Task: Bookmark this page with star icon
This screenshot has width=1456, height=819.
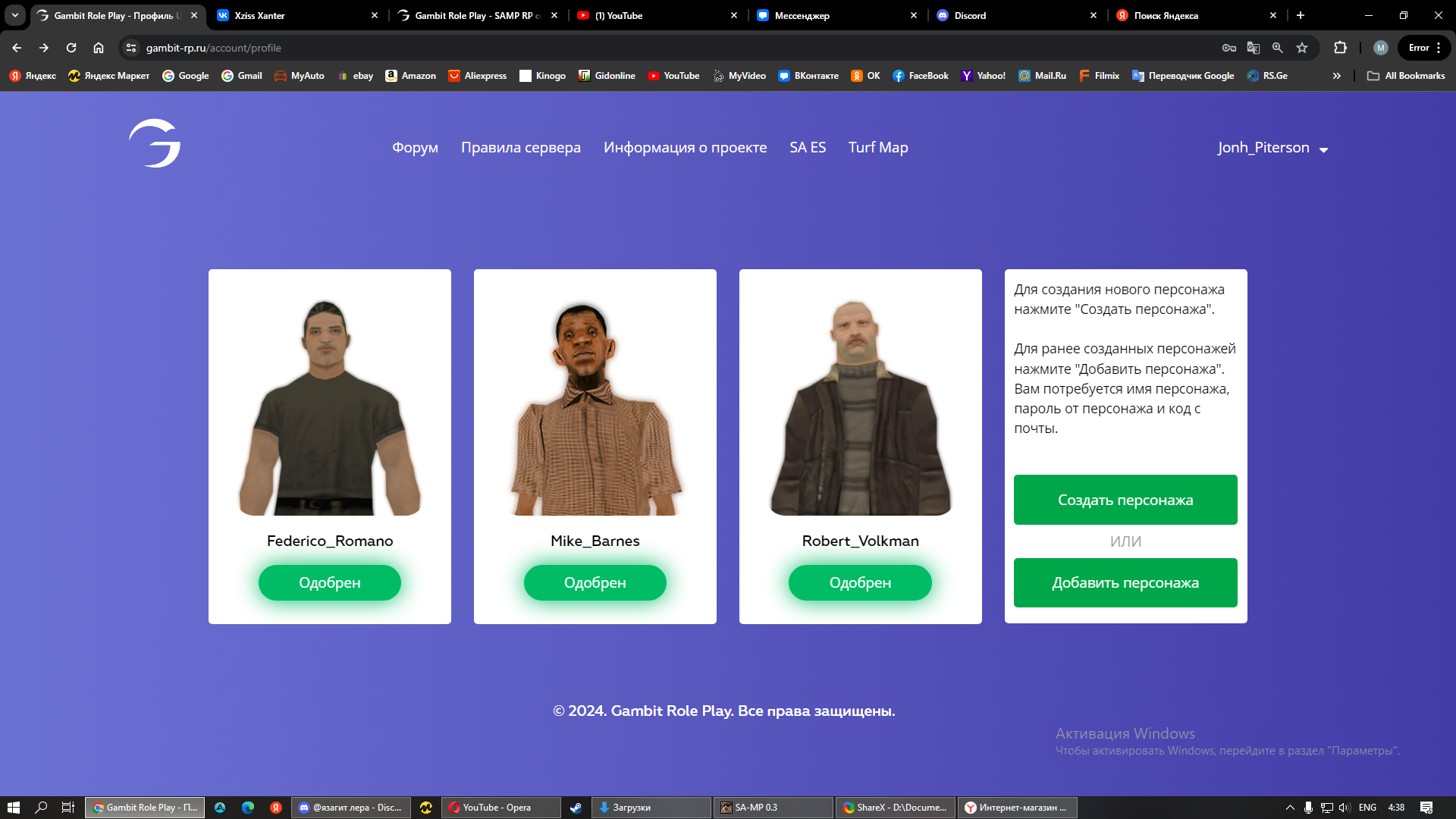Action: click(x=1302, y=48)
